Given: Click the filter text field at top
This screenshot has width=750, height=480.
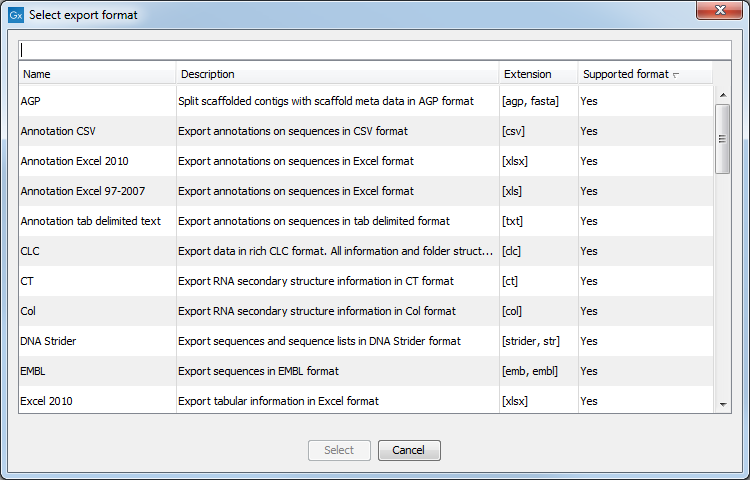Looking at the screenshot, I should pyautogui.click(x=374, y=50).
